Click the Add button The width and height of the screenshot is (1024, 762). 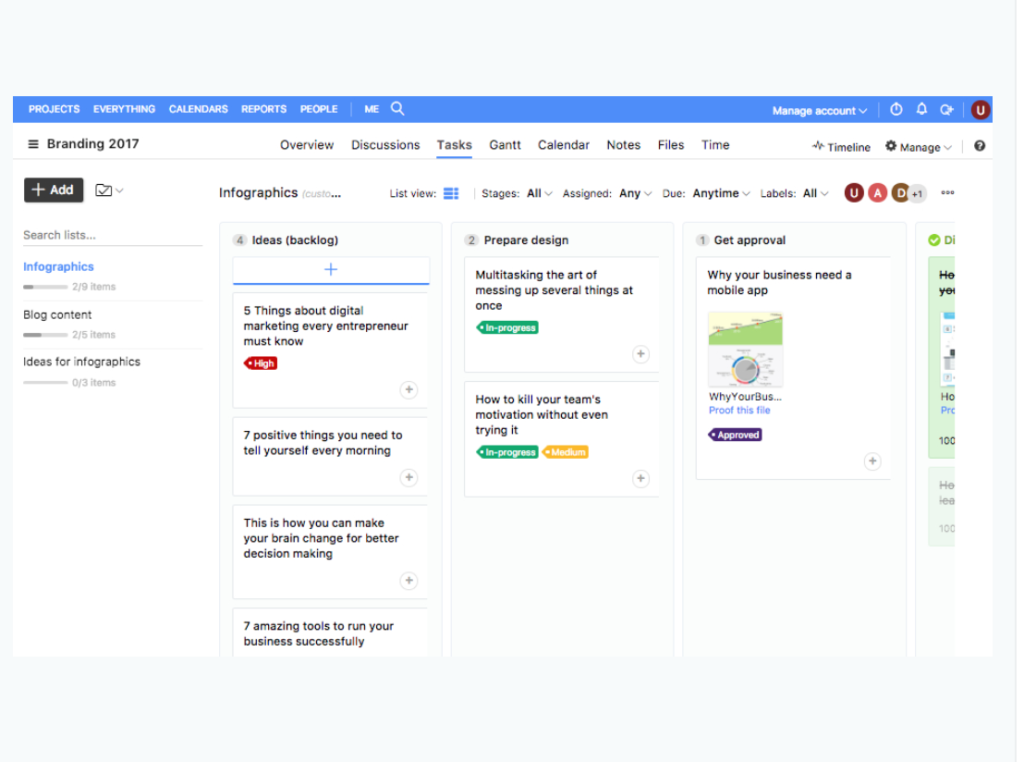coord(53,189)
